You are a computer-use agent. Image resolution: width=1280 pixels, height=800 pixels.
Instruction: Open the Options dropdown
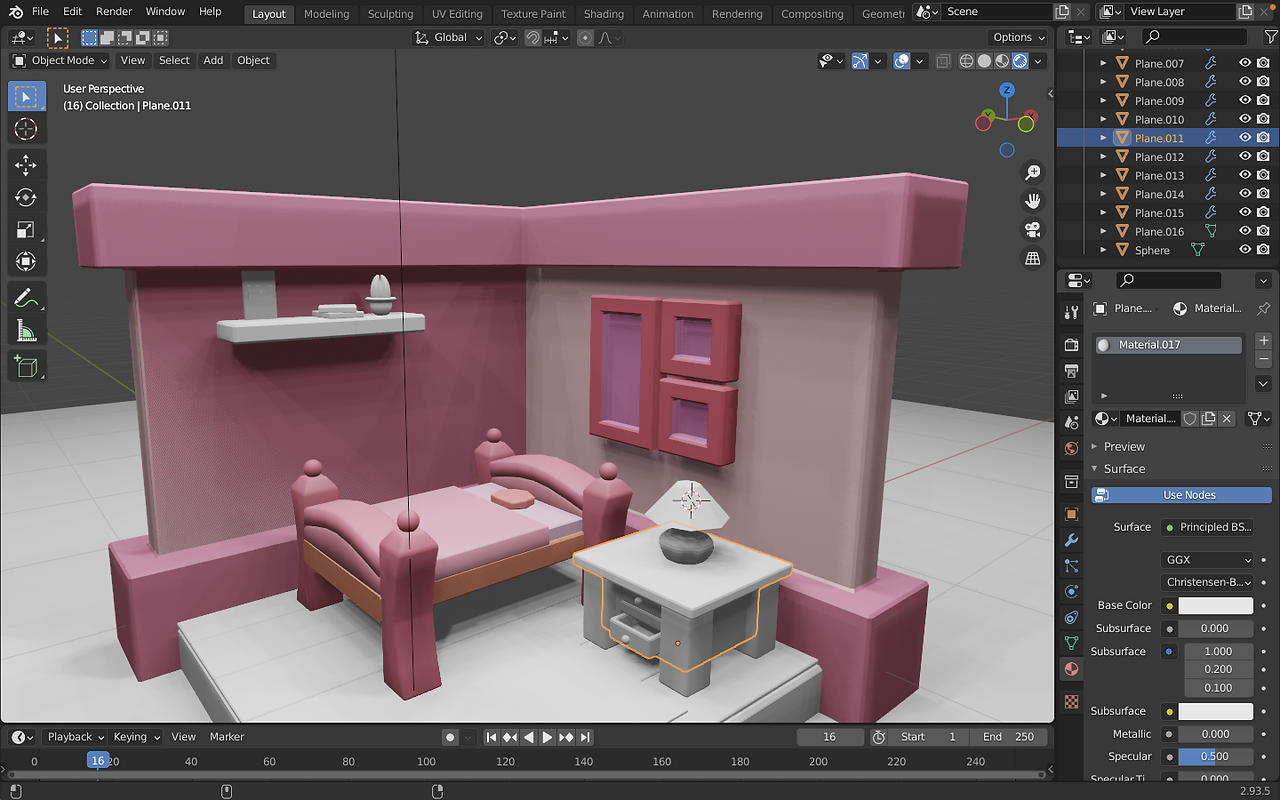pos(1019,37)
